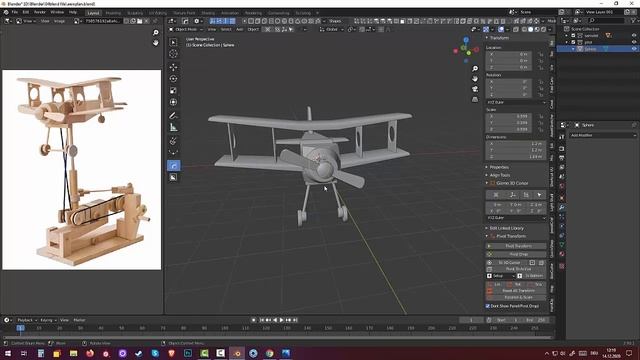Open the Object Mode dropdown
Image resolution: width=640 pixels, height=360 pixels.
[x=186, y=29]
